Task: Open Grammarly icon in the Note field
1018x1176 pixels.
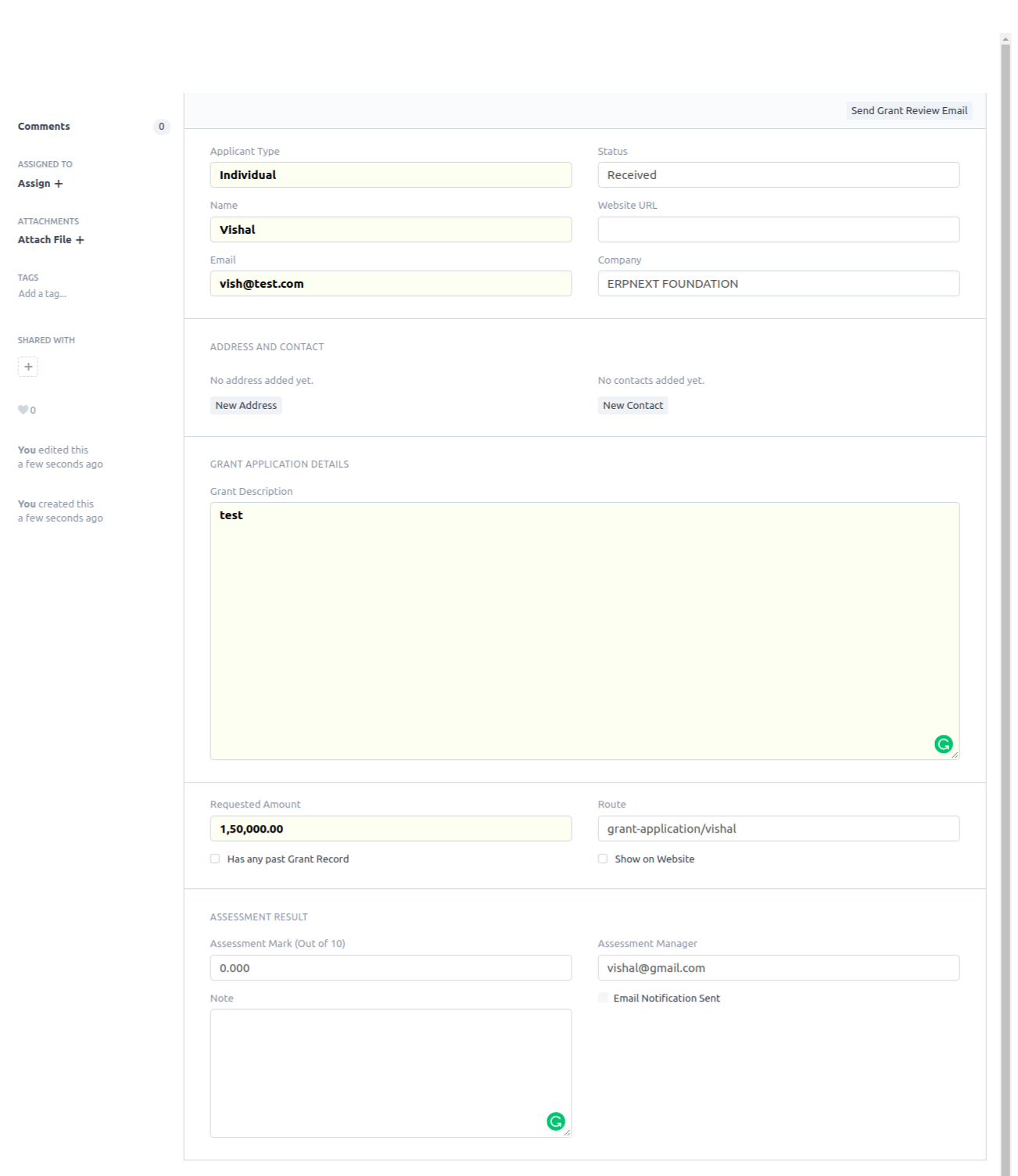Action: [555, 1121]
